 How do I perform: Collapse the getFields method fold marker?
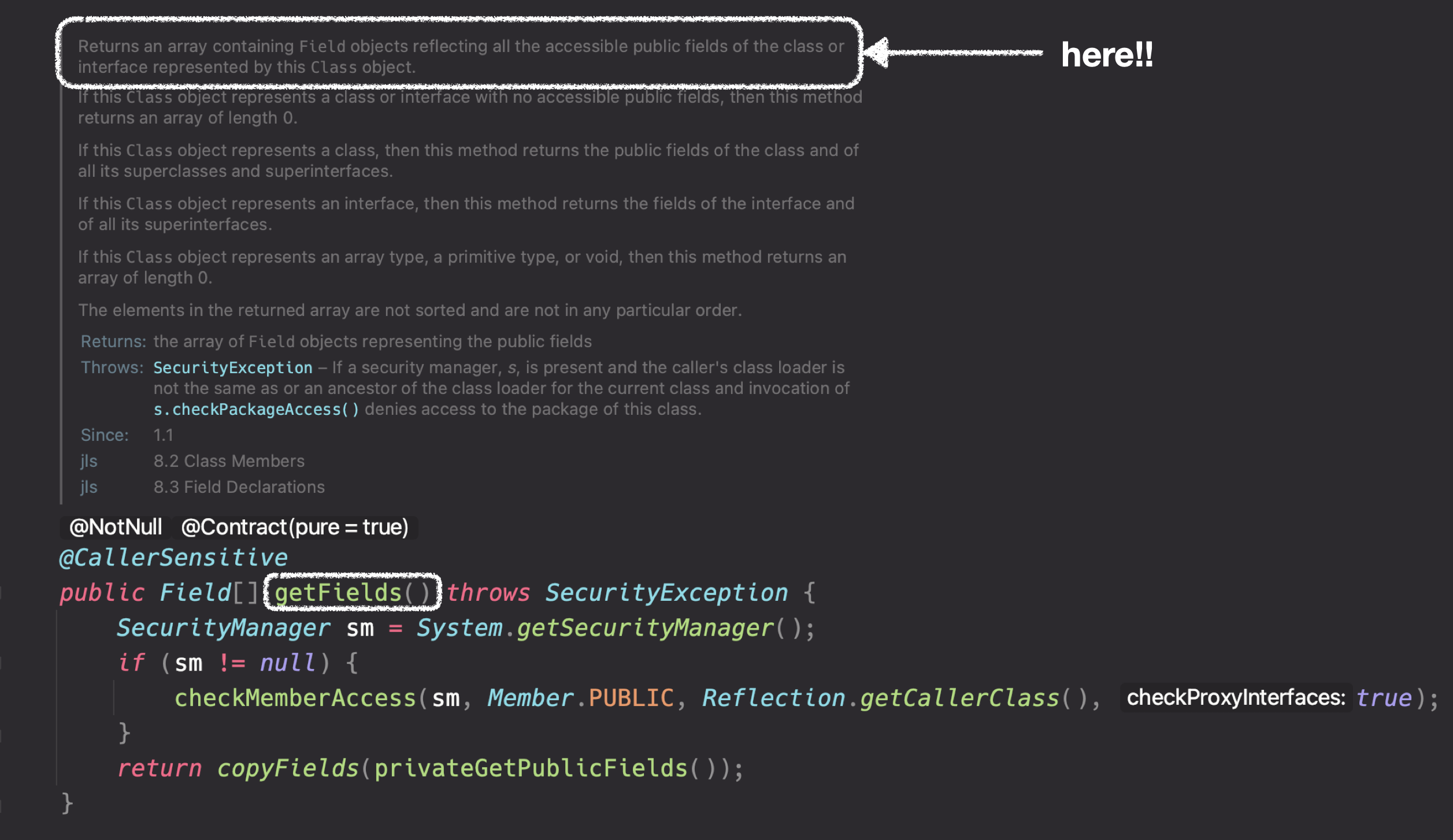(2, 593)
